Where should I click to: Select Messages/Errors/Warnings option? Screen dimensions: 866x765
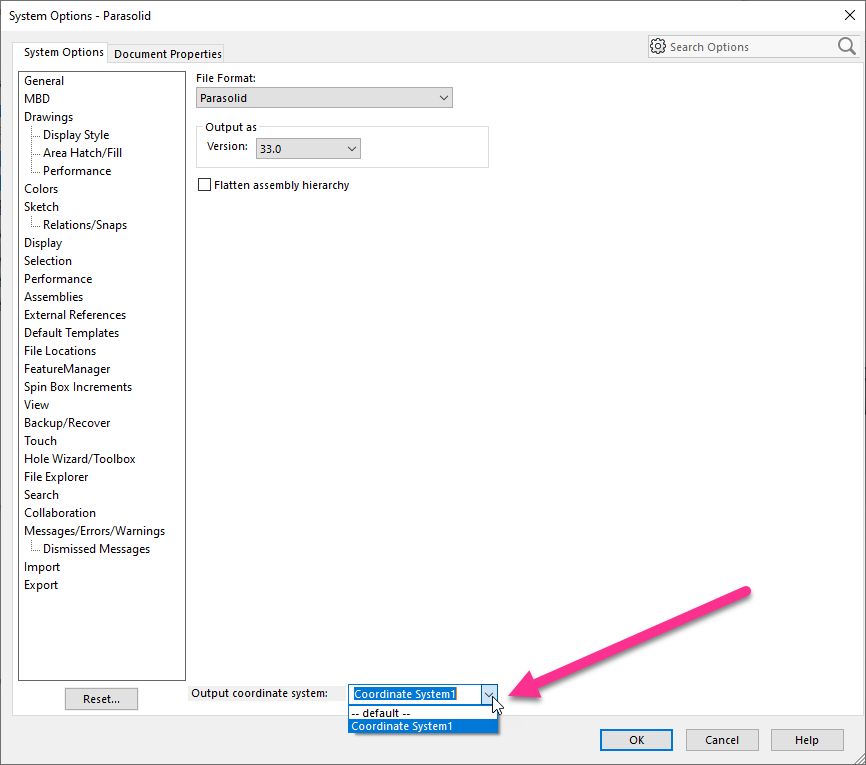tap(94, 531)
